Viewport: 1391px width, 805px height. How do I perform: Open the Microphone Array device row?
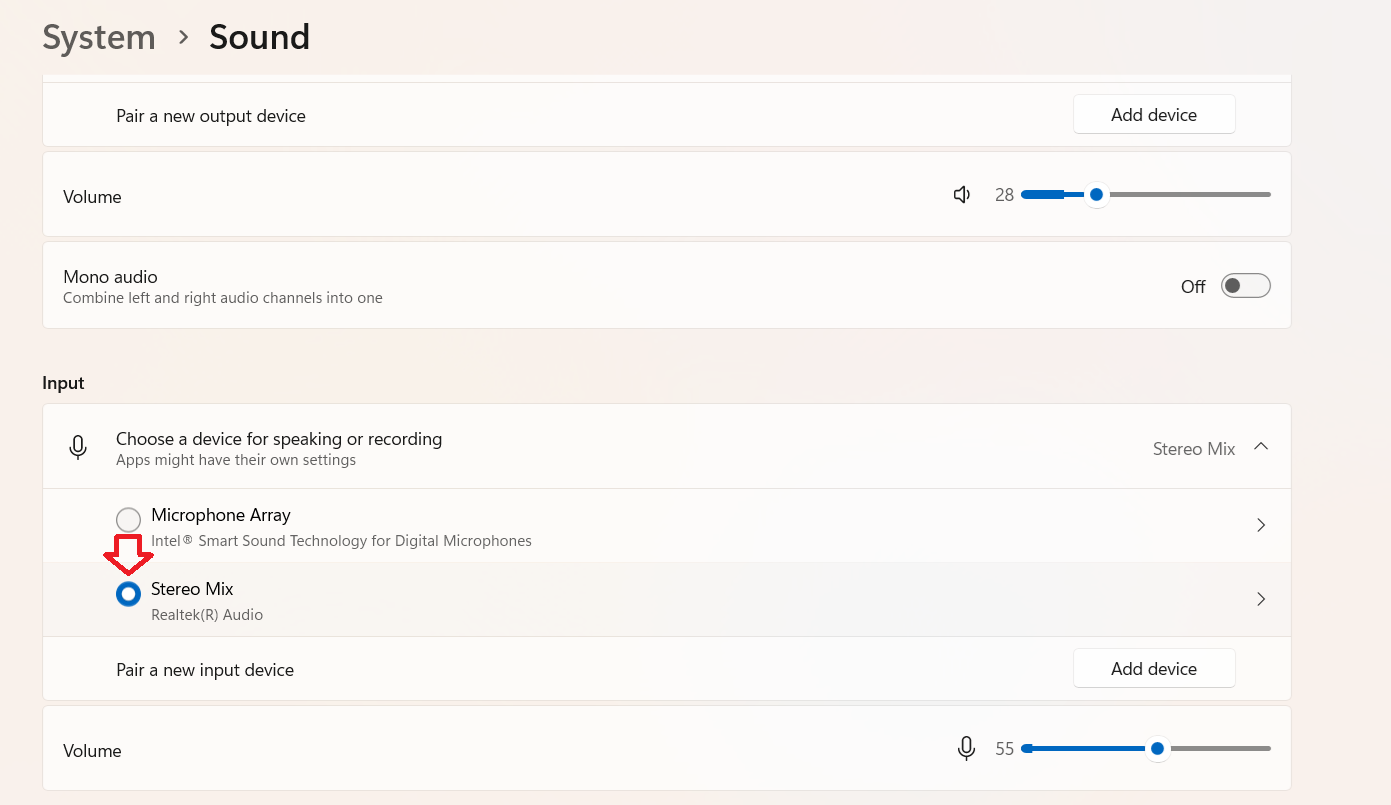[667, 526]
